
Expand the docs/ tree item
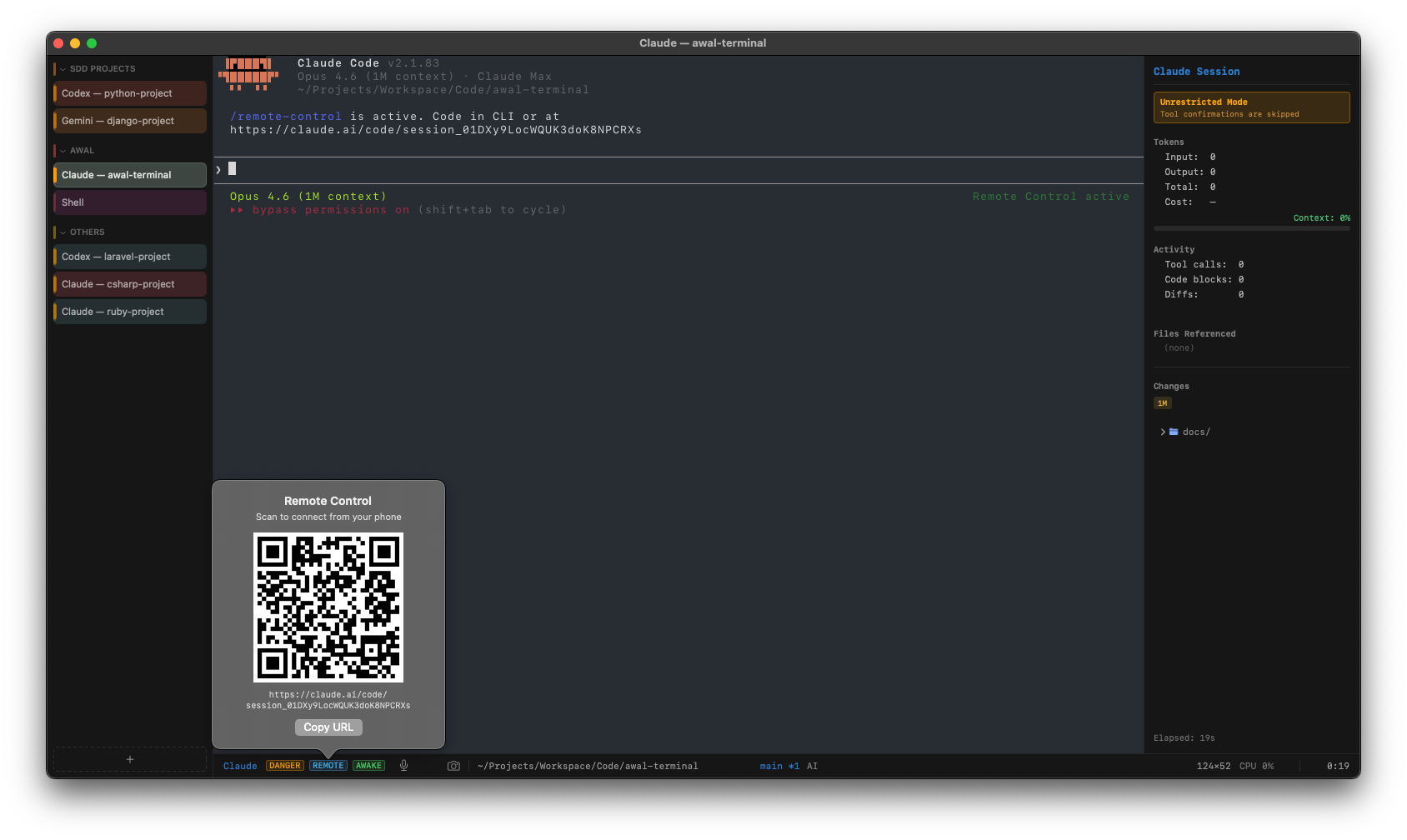(1163, 432)
